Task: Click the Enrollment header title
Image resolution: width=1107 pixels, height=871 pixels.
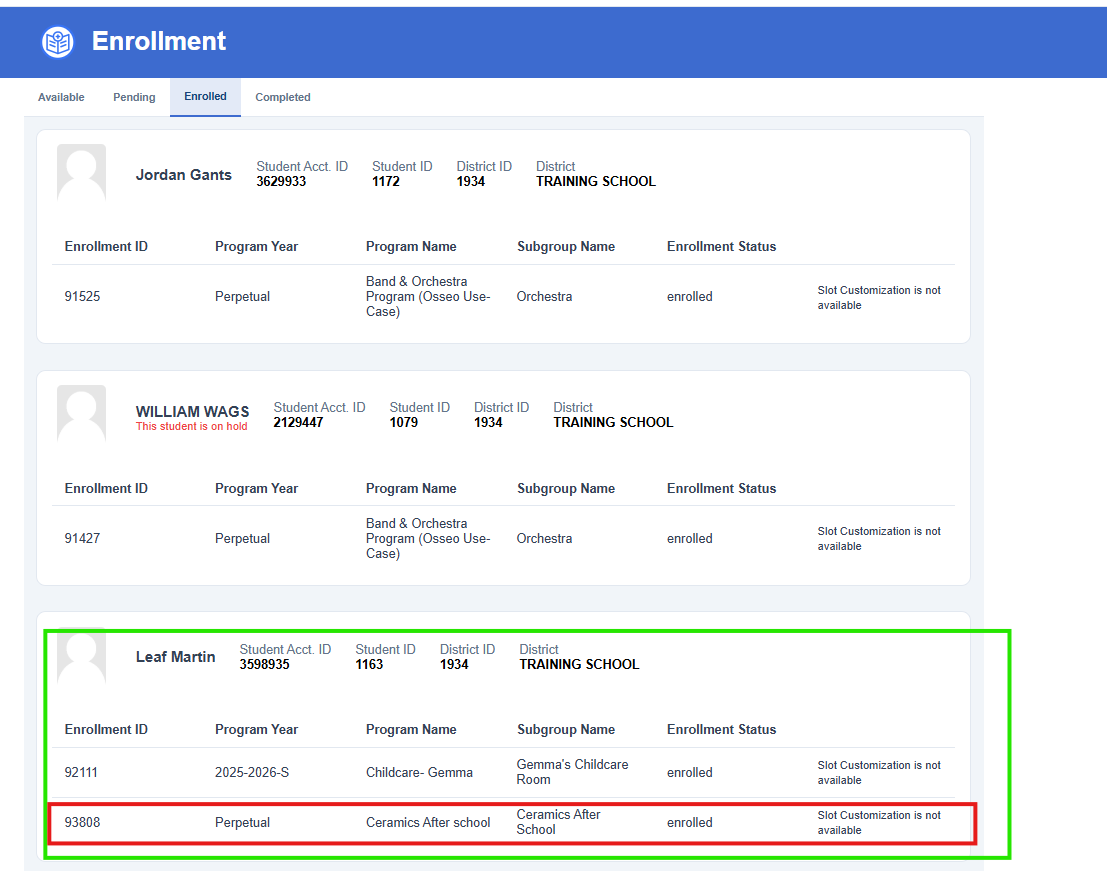Action: pos(159,41)
